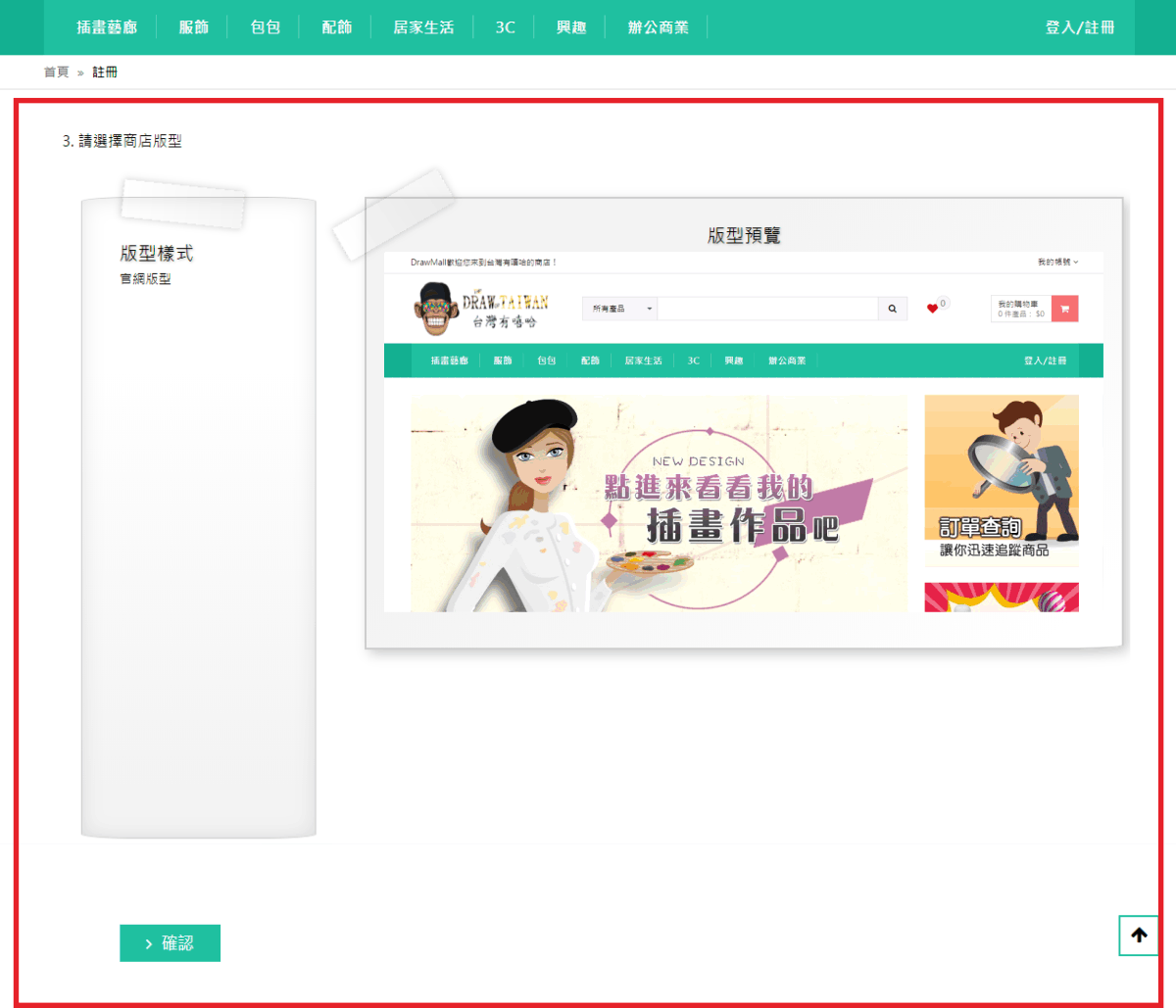Click the shopping cart icon in preview
Image resolution: width=1176 pixels, height=1008 pixels.
(x=1064, y=309)
